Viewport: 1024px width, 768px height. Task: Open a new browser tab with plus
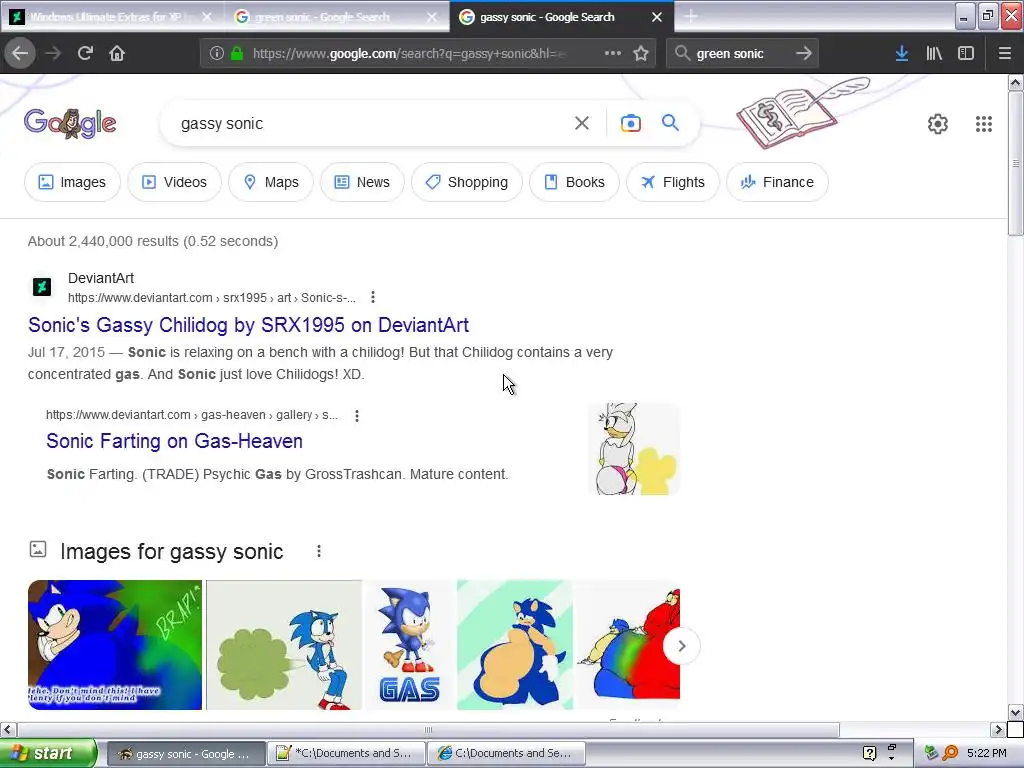pyautogui.click(x=691, y=16)
